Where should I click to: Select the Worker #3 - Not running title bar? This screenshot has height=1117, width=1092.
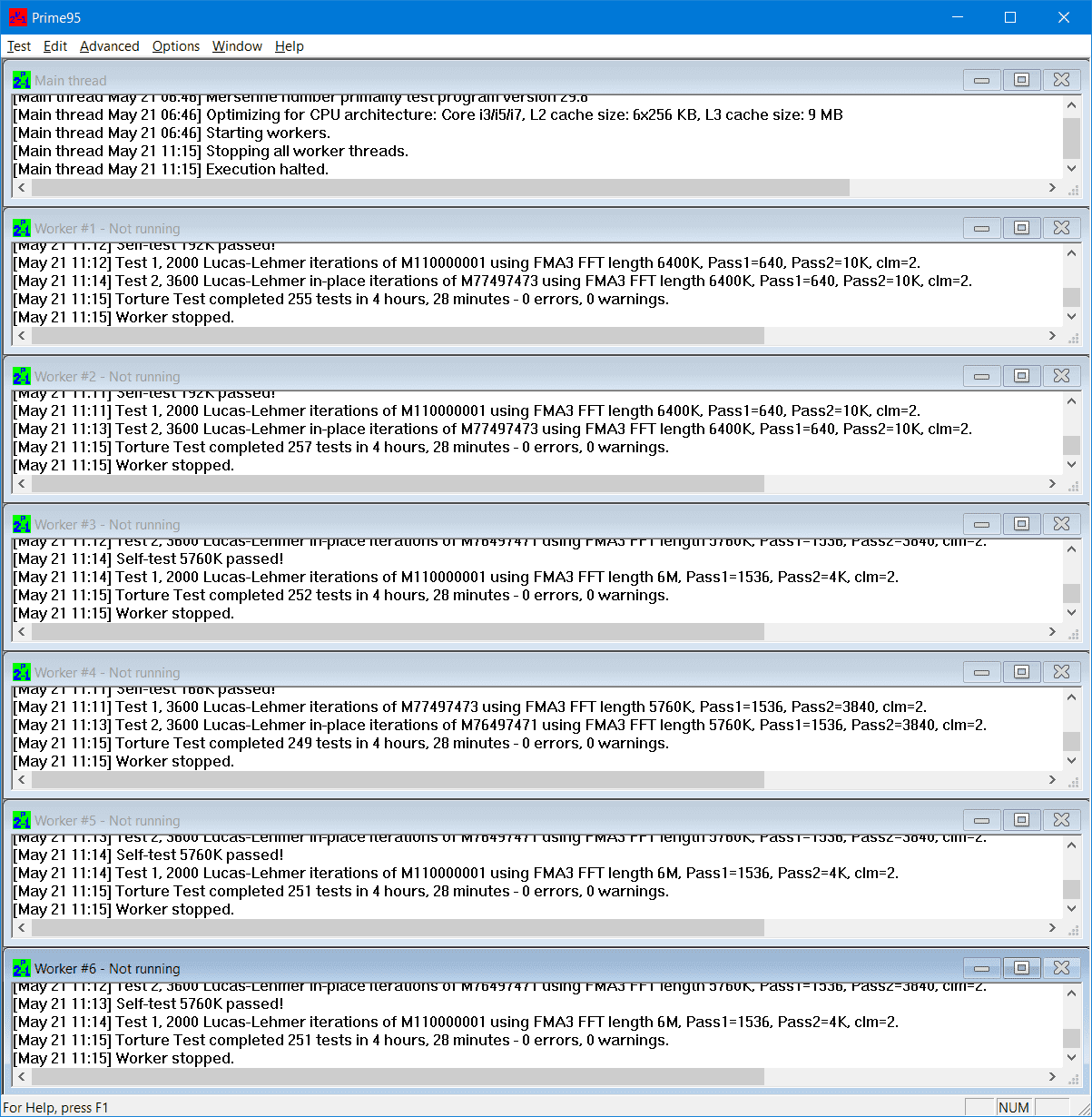(x=546, y=524)
